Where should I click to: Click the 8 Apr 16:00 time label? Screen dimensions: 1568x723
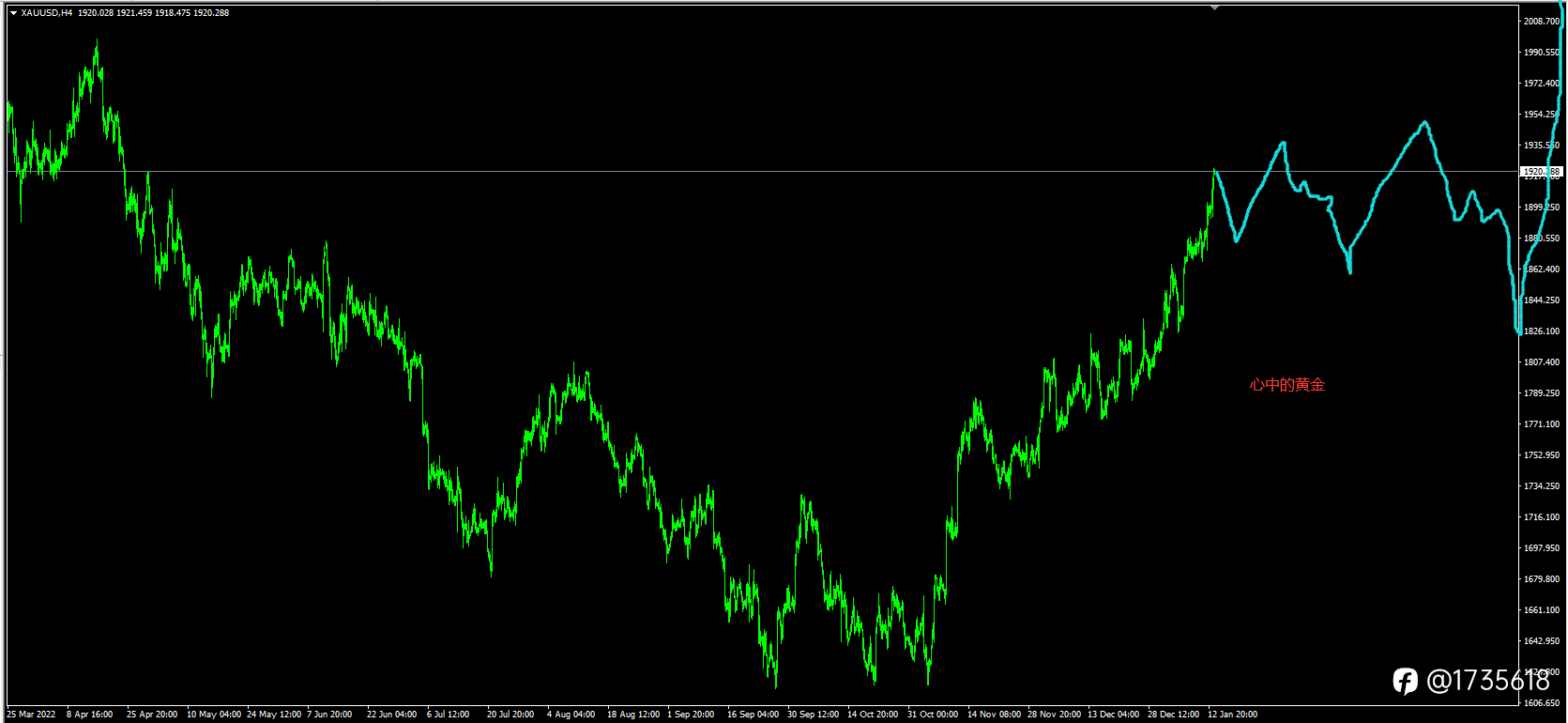90,715
